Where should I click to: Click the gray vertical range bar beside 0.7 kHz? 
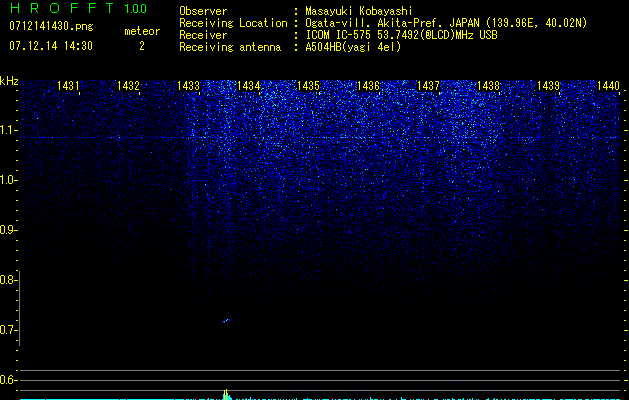pos(20,308)
